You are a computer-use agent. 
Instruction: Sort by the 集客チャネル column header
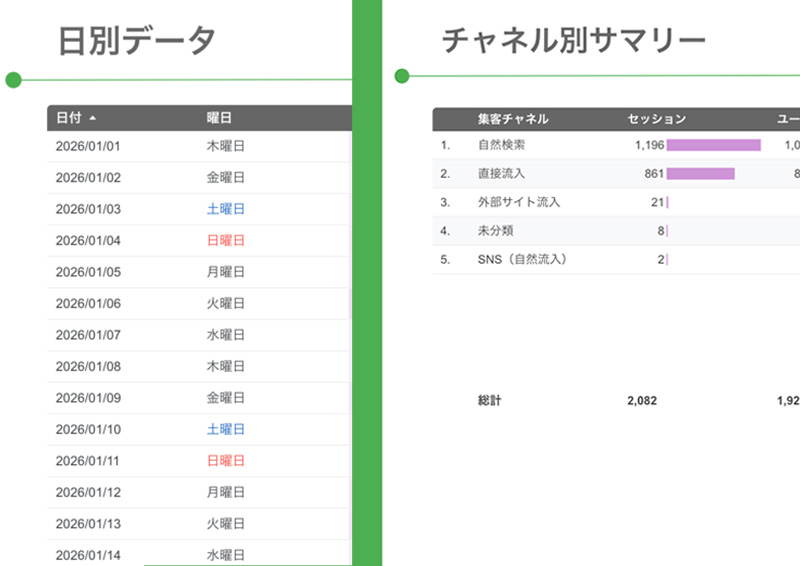point(512,119)
